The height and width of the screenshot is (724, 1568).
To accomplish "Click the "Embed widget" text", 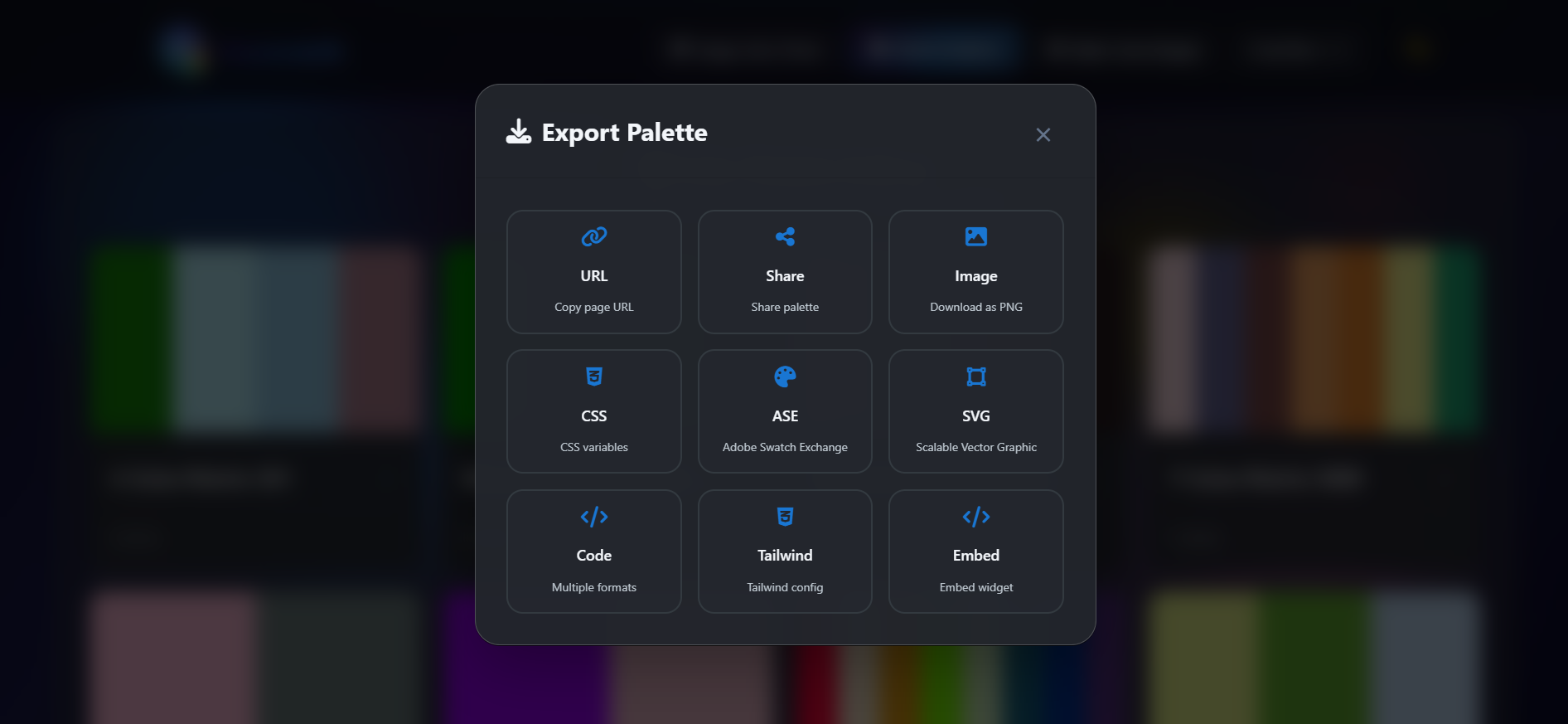I will [x=976, y=587].
